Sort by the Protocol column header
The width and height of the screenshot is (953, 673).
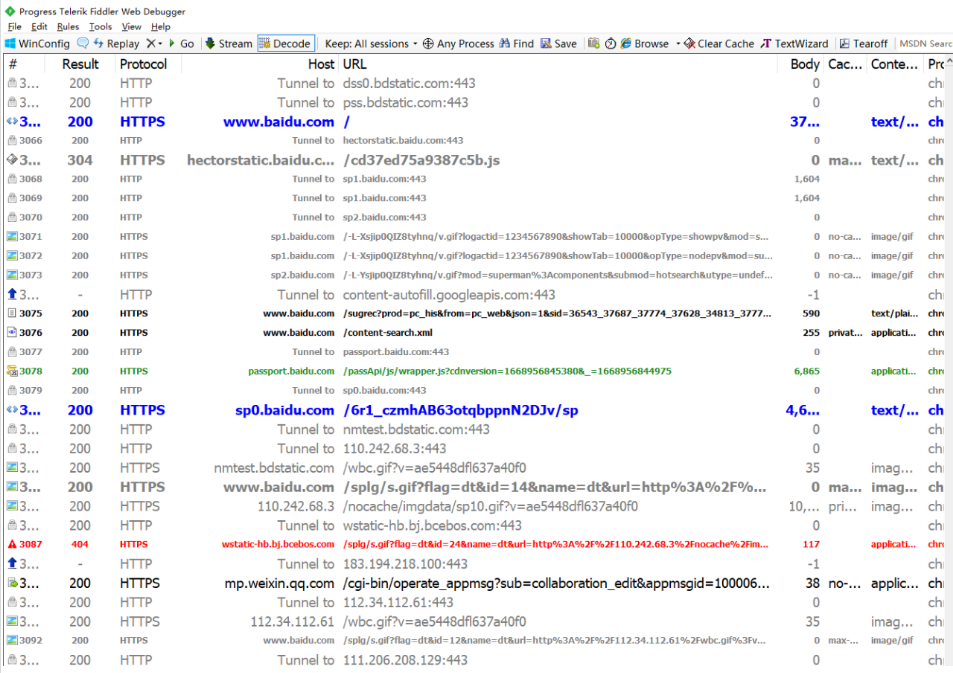point(148,64)
